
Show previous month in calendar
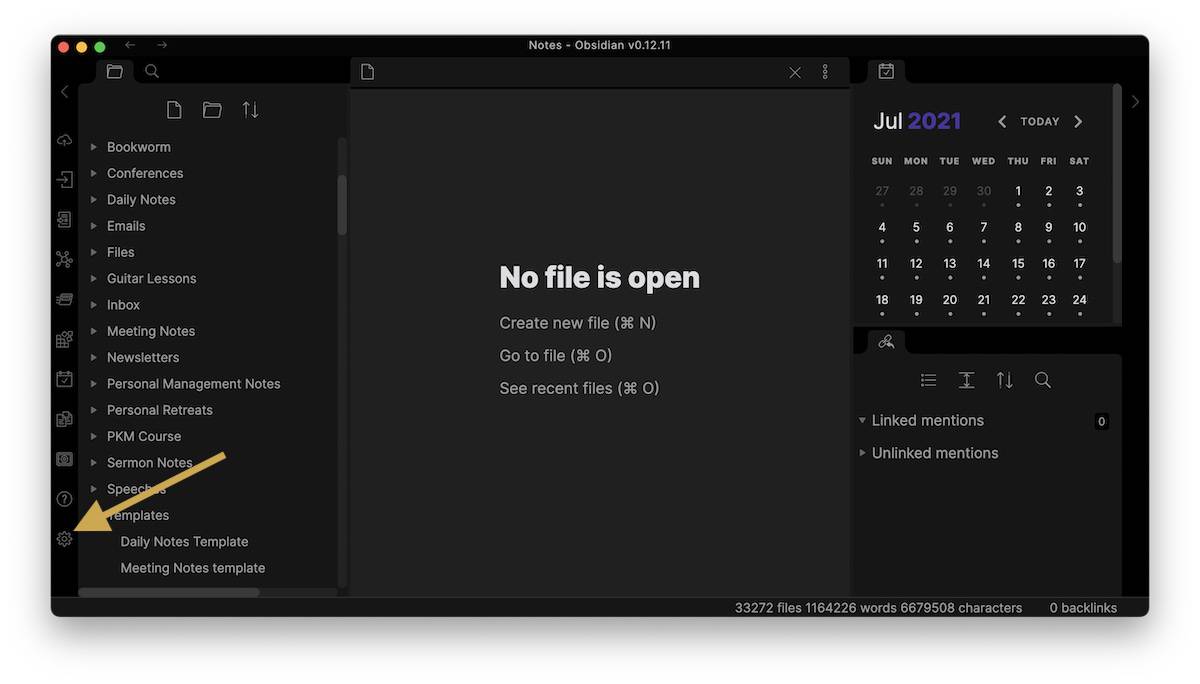1002,122
